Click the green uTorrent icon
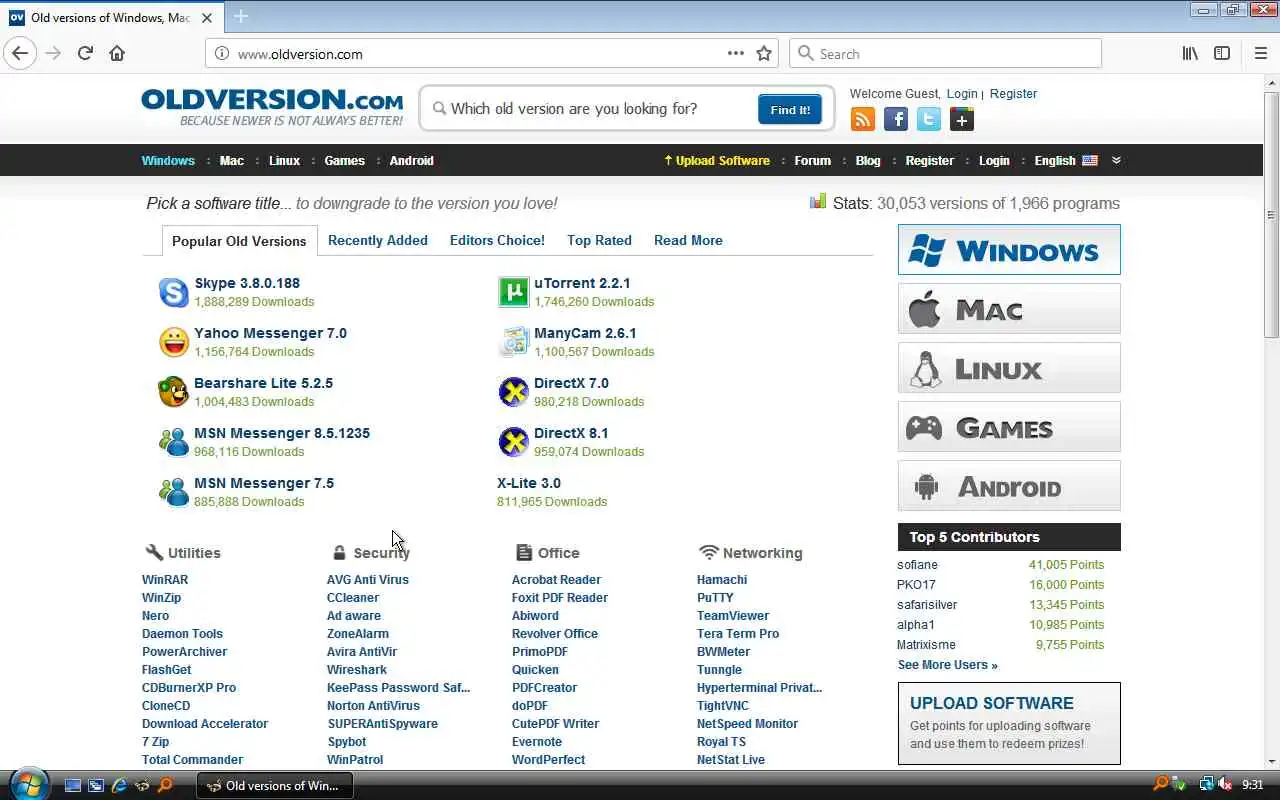This screenshot has width=1280, height=800. point(513,292)
